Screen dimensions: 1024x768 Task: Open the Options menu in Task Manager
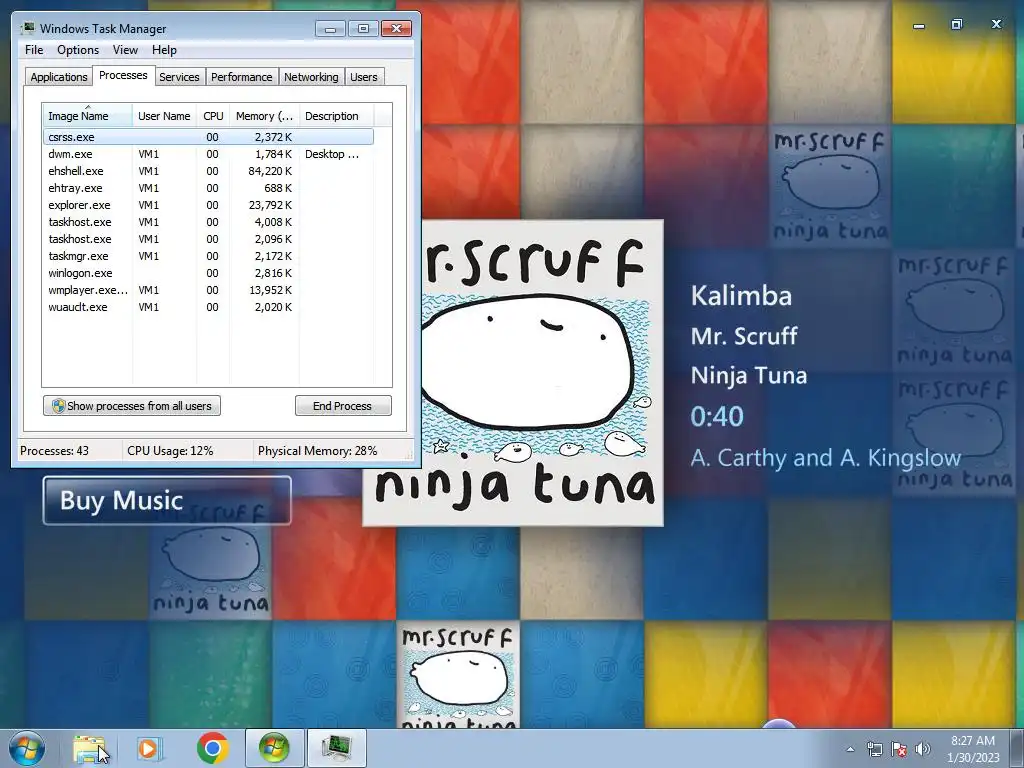78,50
